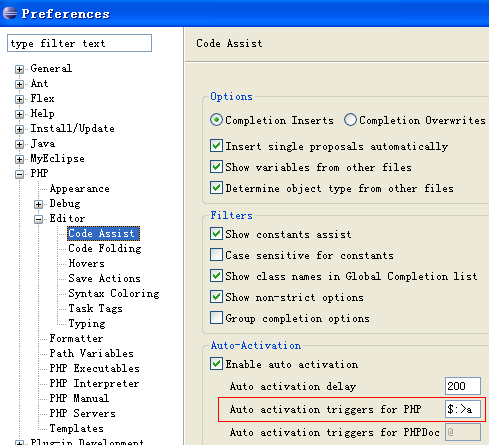Open the Appearance page under PHP
Viewport: 489px width, 445px height.
tap(79, 188)
